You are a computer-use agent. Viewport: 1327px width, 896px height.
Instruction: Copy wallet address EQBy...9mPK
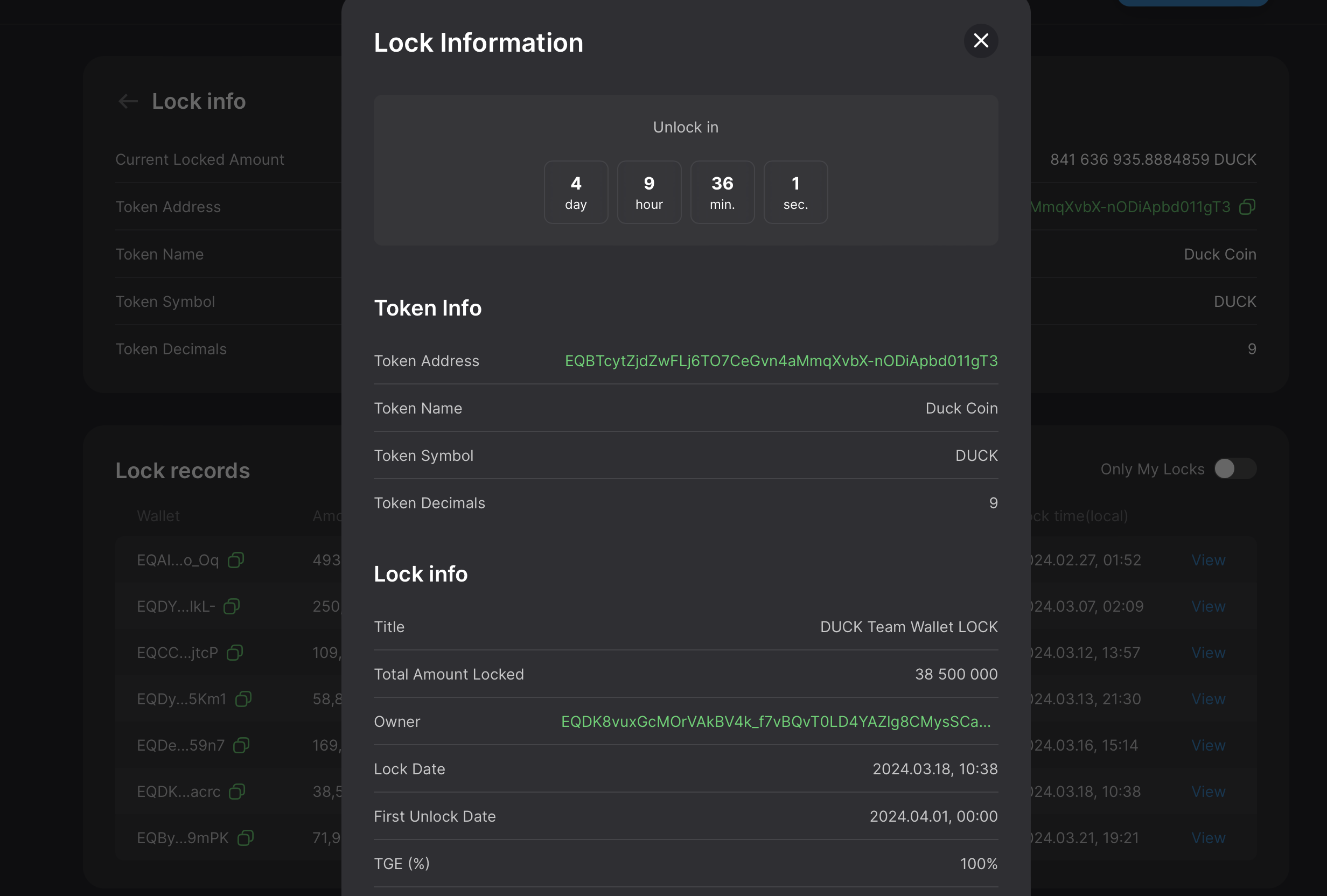(x=245, y=838)
